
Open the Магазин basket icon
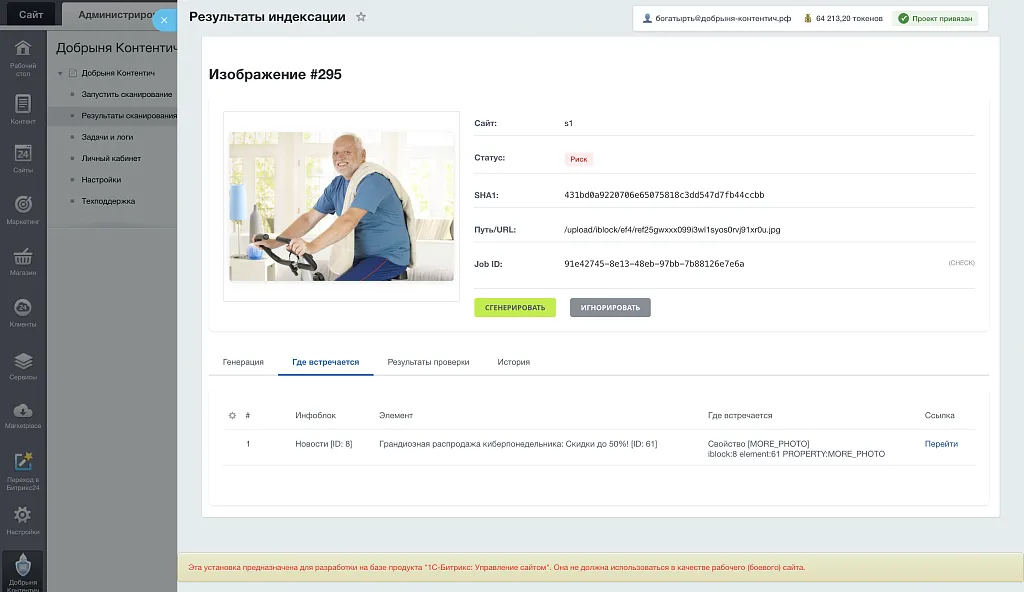(x=23, y=261)
